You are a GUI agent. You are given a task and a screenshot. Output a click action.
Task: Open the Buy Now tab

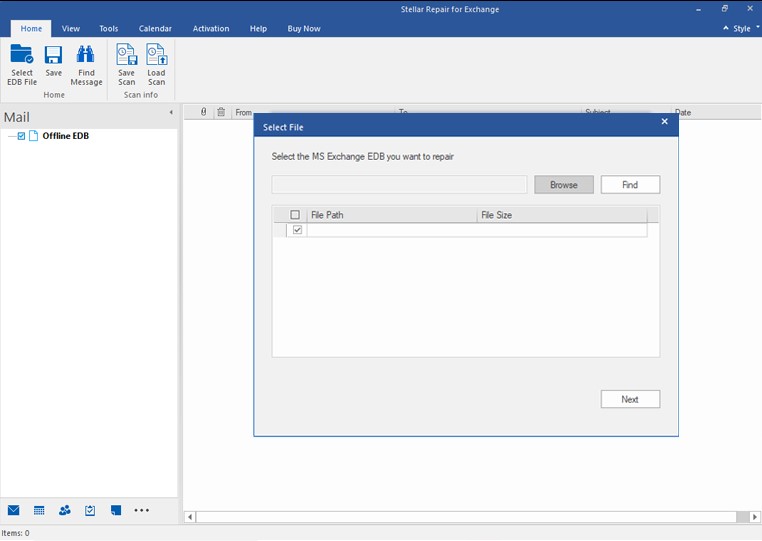[304, 29]
